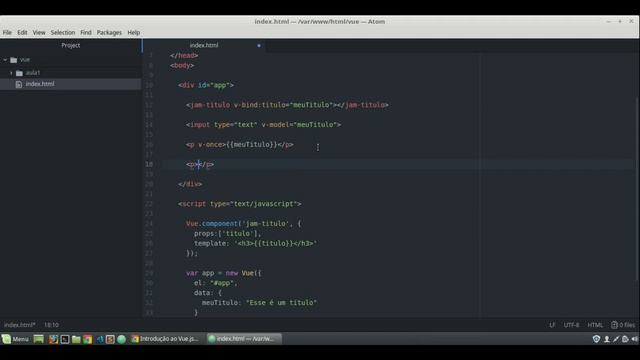
Task: Select the Project panel header
Action: [x=71, y=45]
